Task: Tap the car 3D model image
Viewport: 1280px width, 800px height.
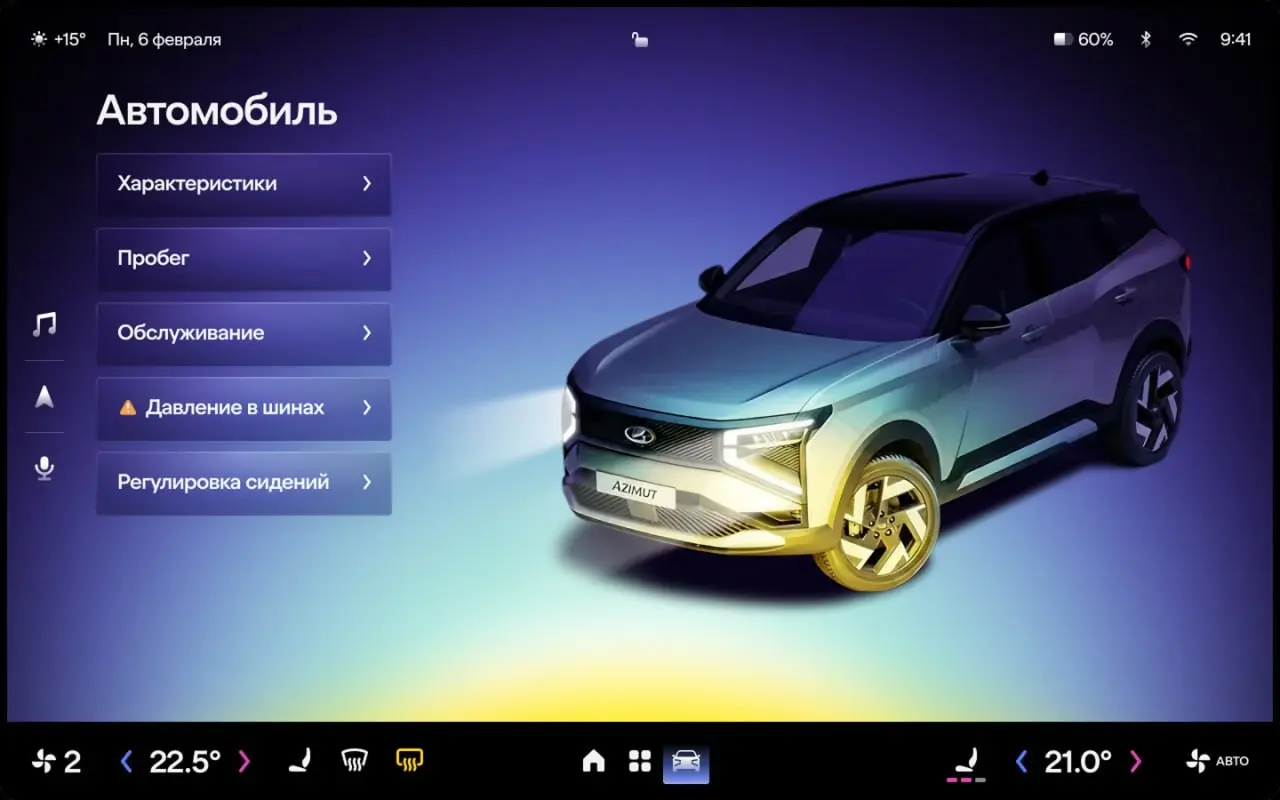Action: (875, 380)
